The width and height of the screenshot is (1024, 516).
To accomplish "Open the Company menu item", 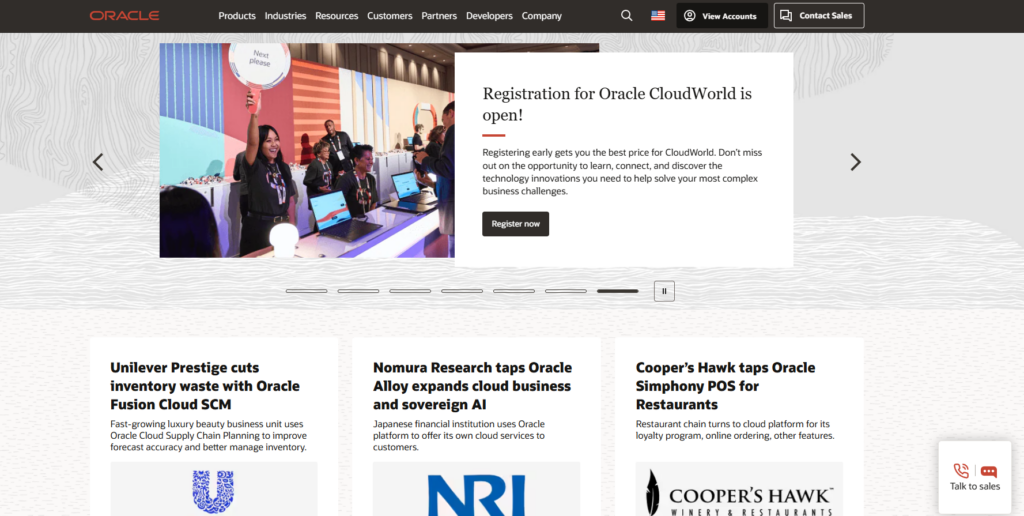I will [x=542, y=16].
